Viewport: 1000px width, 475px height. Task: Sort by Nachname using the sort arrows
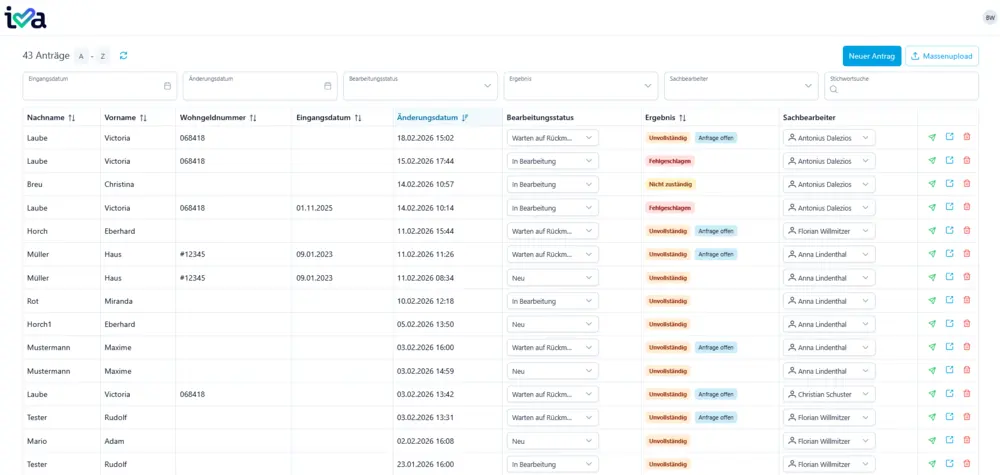(72, 118)
